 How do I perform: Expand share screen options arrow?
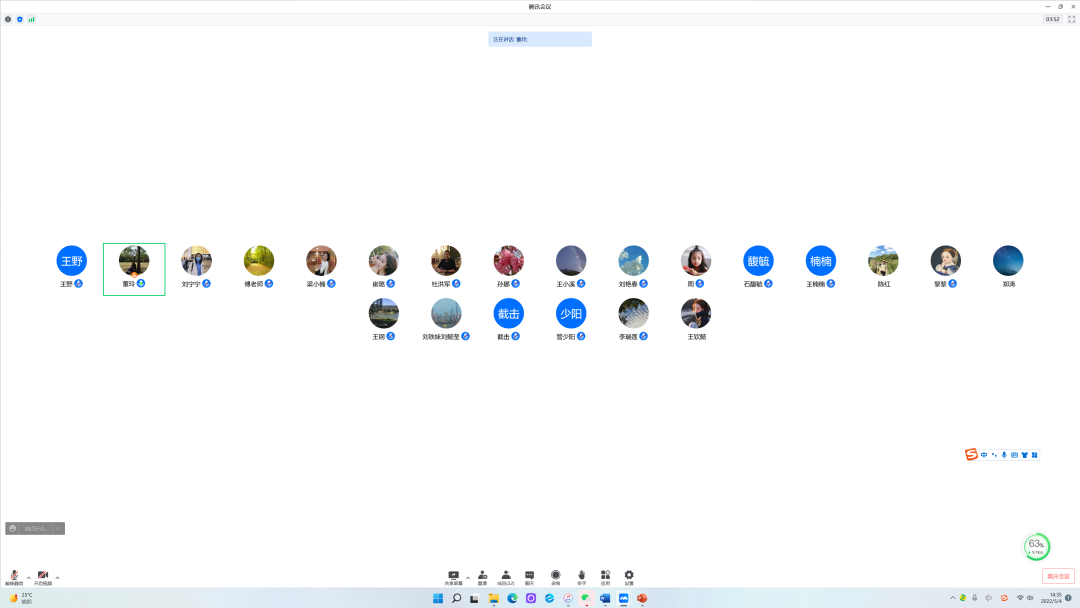point(467,577)
